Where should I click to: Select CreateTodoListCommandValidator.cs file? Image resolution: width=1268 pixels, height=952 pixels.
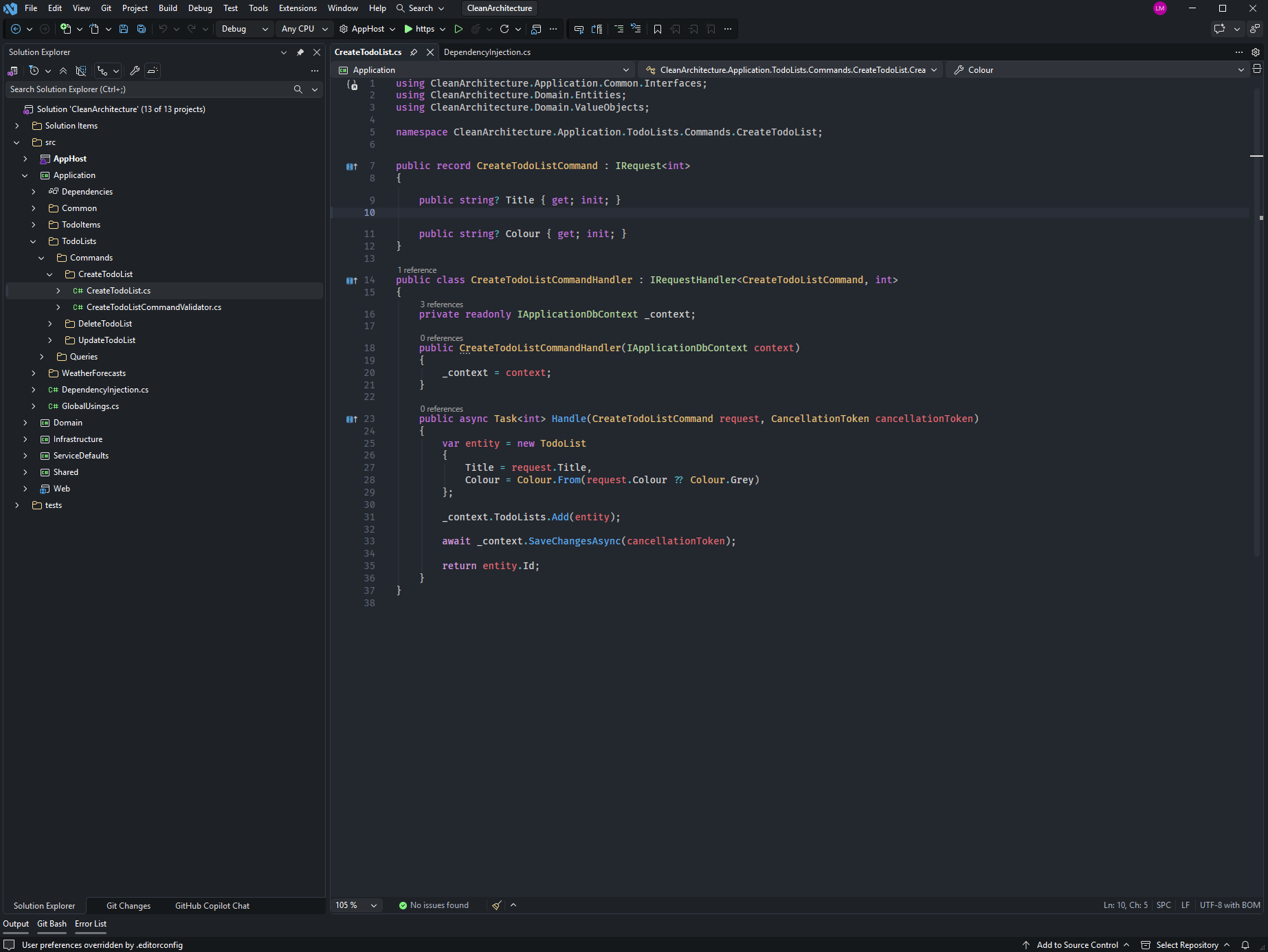point(154,307)
